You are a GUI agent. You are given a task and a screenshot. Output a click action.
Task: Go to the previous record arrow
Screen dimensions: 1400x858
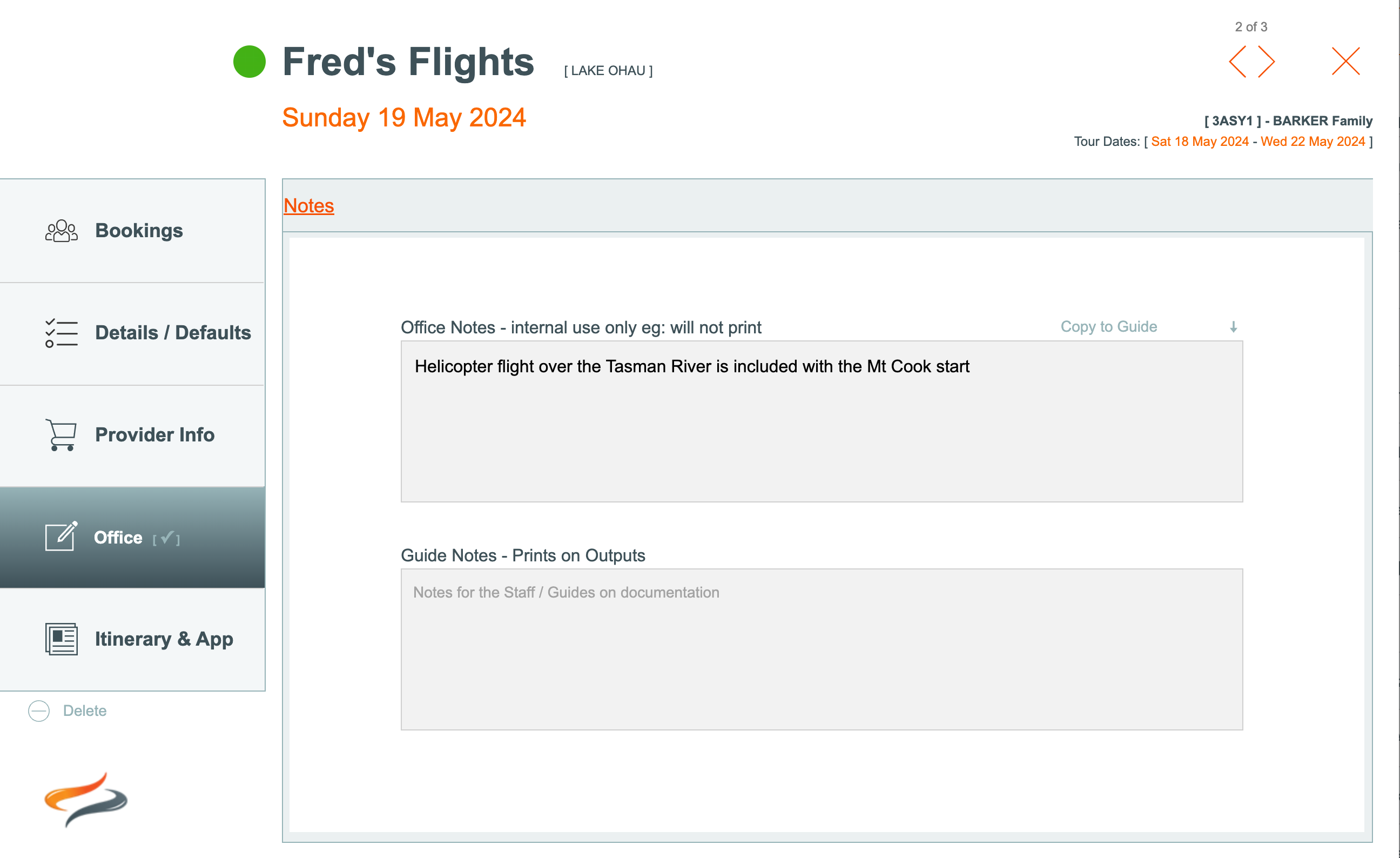pos(1238,62)
